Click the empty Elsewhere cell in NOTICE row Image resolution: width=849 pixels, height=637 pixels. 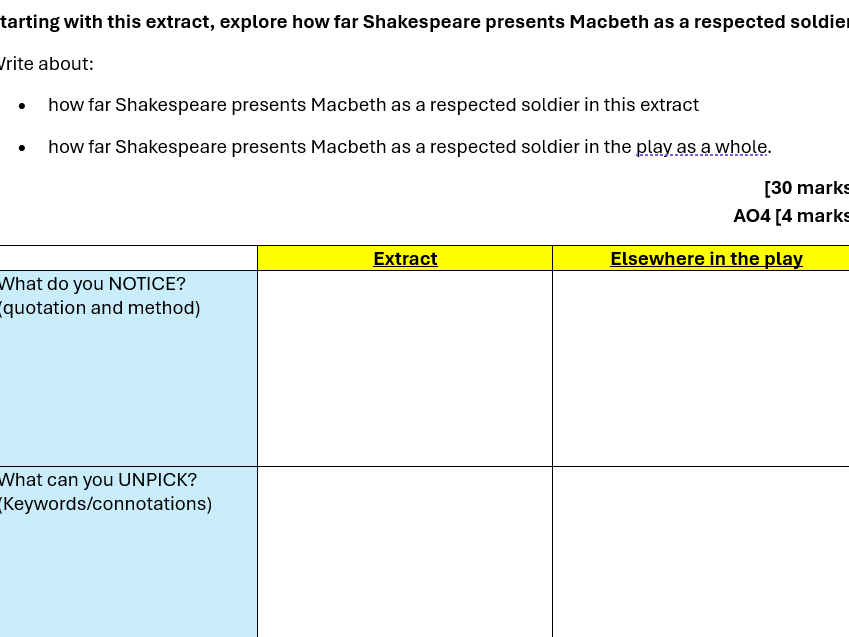tap(701, 368)
